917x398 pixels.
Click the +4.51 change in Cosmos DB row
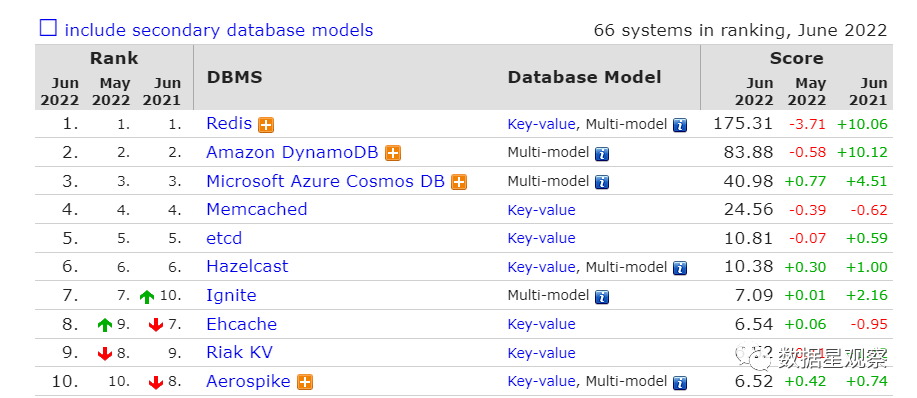tap(866, 181)
